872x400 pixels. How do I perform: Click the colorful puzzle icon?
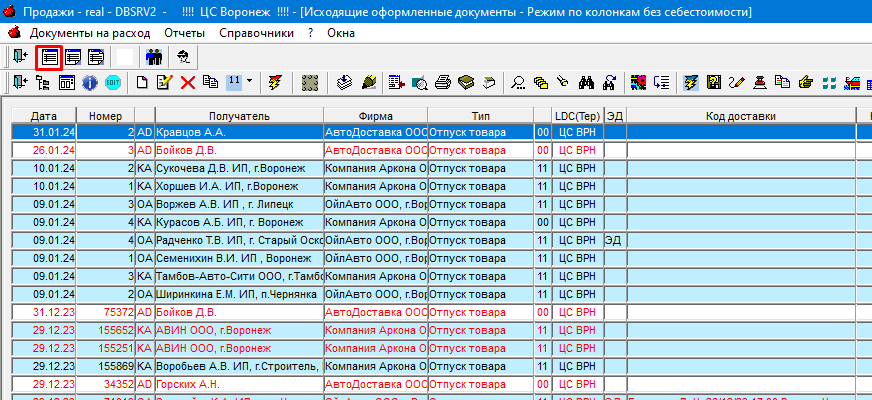(x=638, y=82)
